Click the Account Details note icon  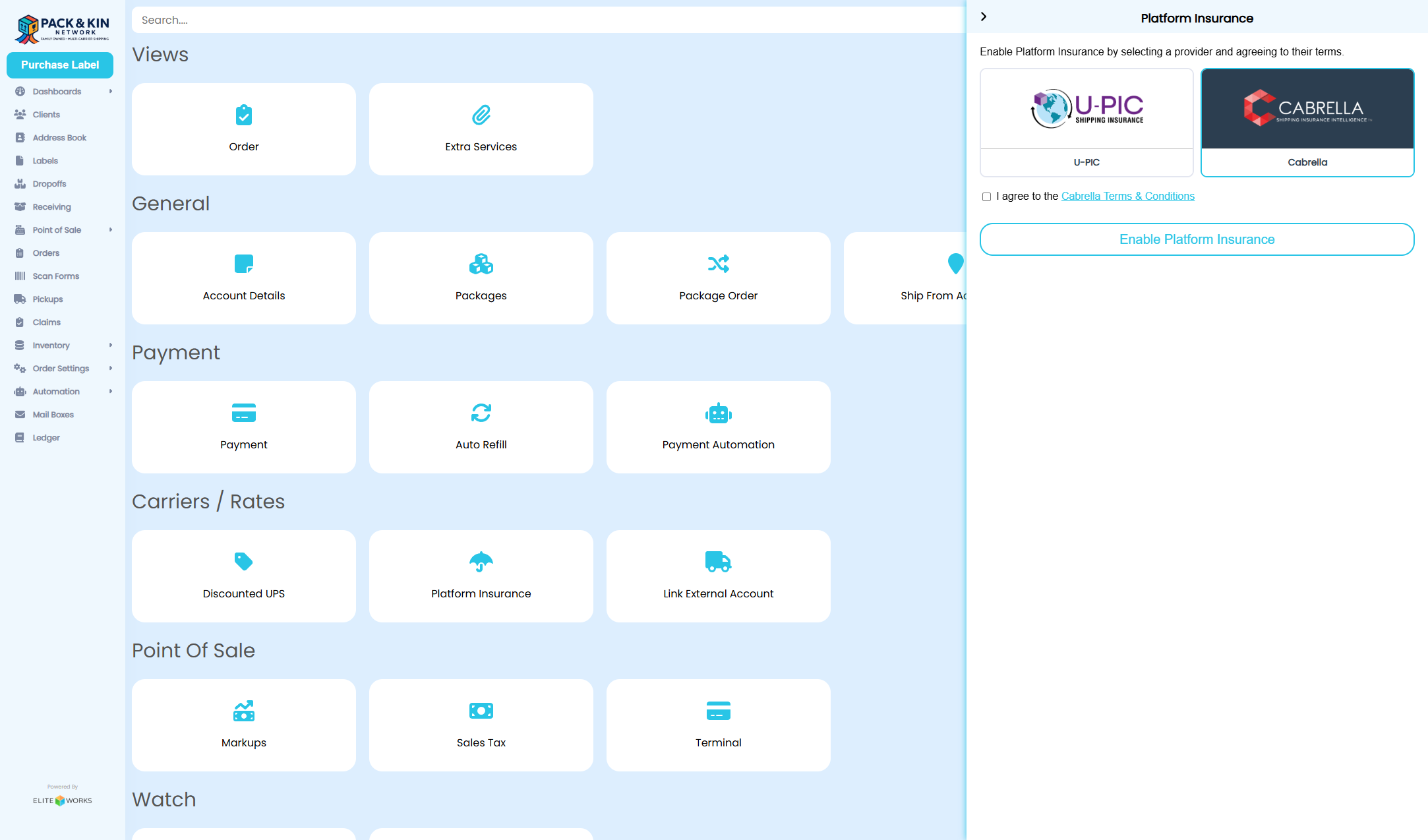coord(244,264)
